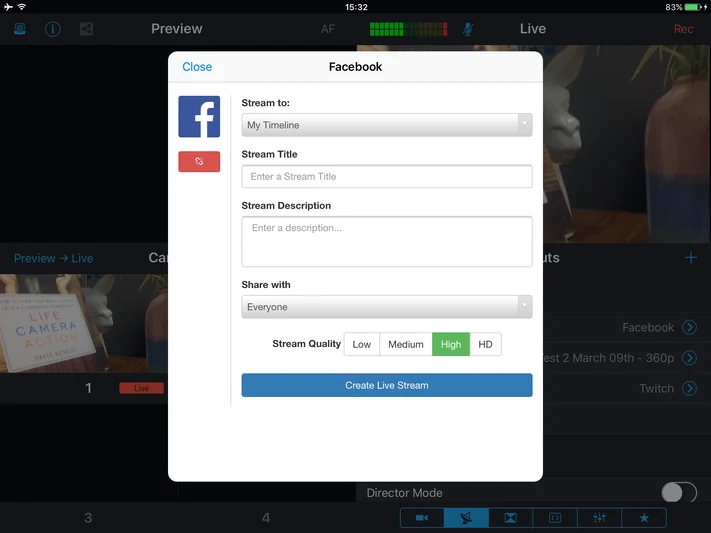Tap the AF autofocus button
Viewport: 711px width, 533px height.
pyautogui.click(x=328, y=29)
